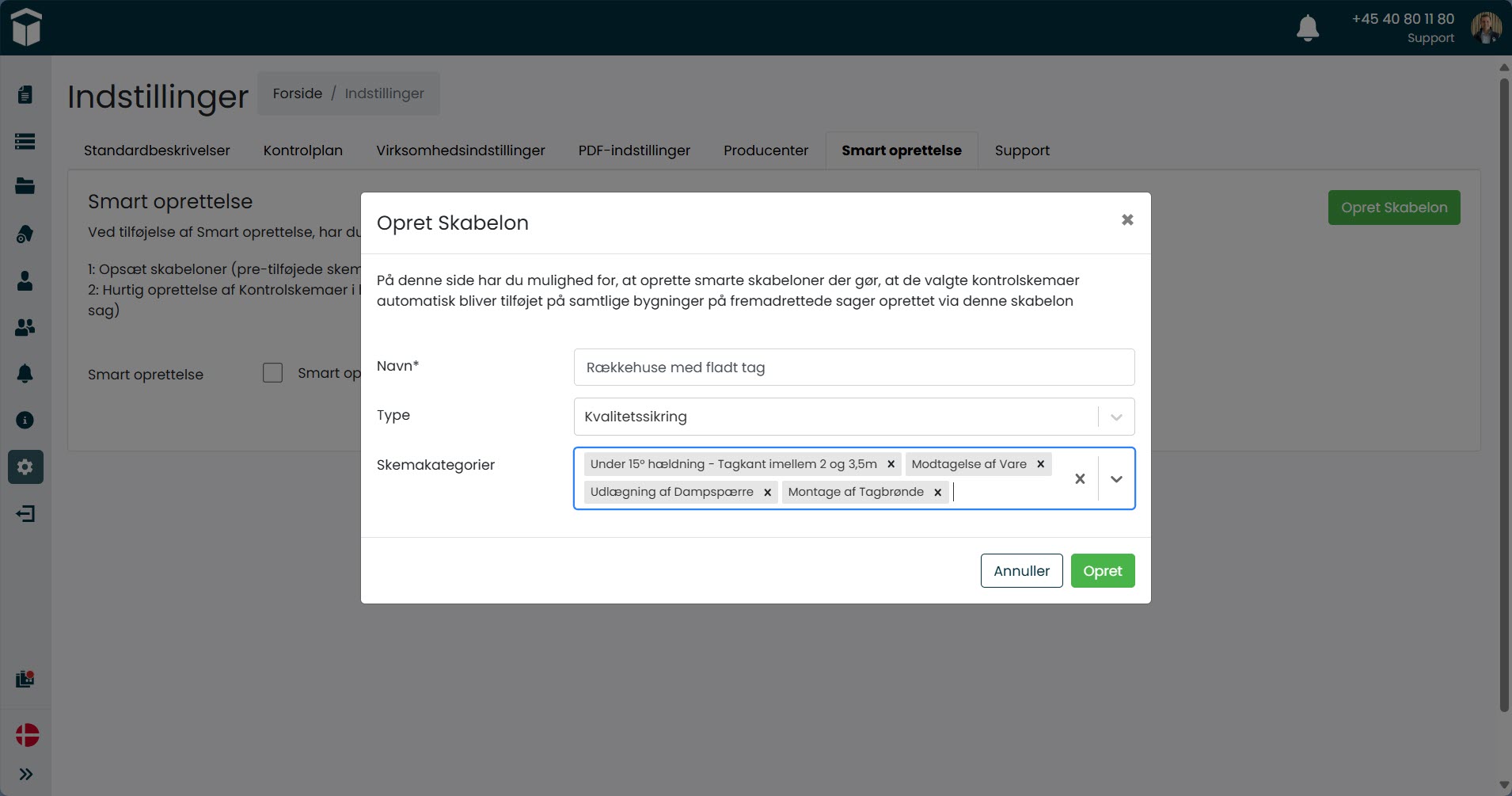
Task: Remove the Modtagelse af Vare tag
Action: click(1040, 464)
